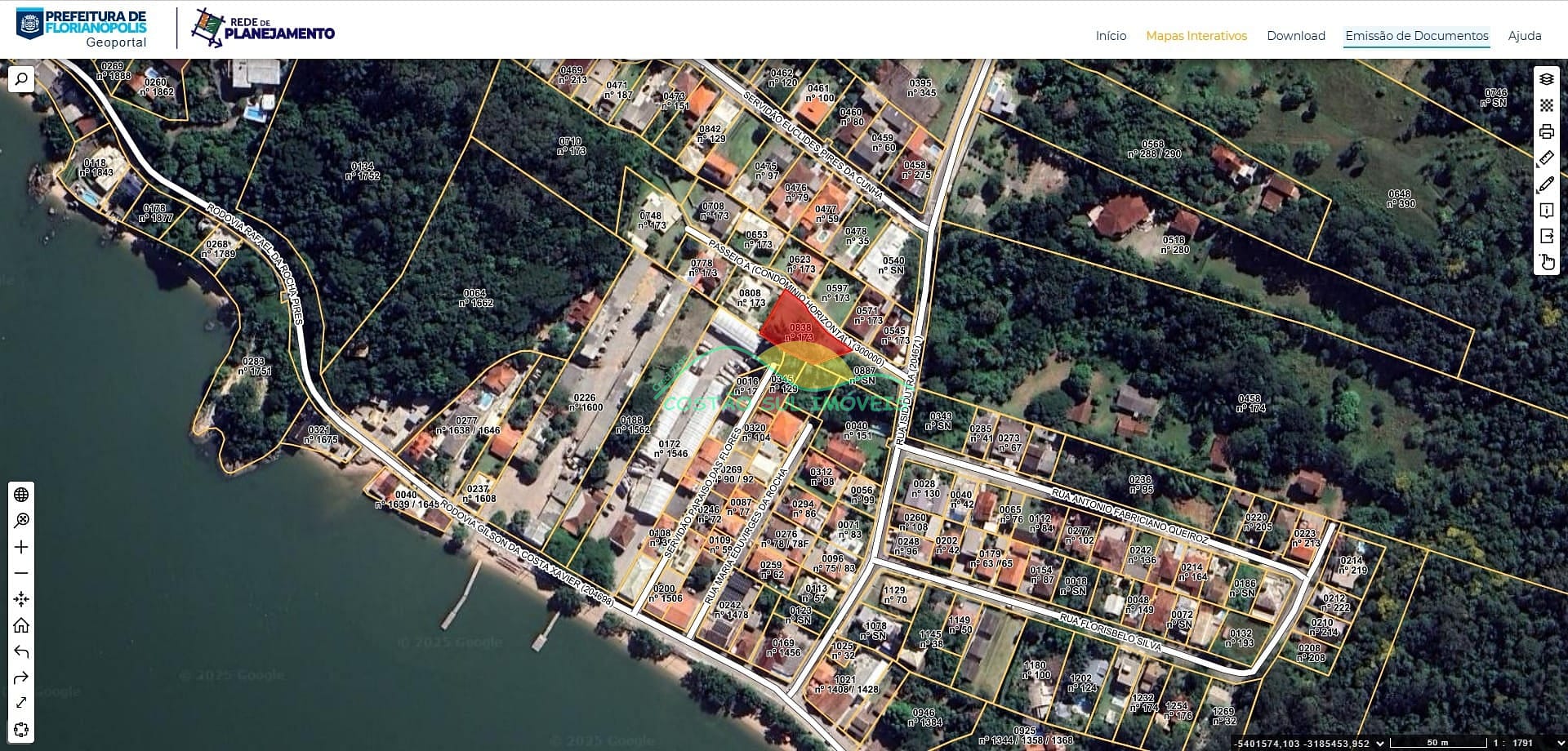Click the printer icon to print map

pos(1546,131)
